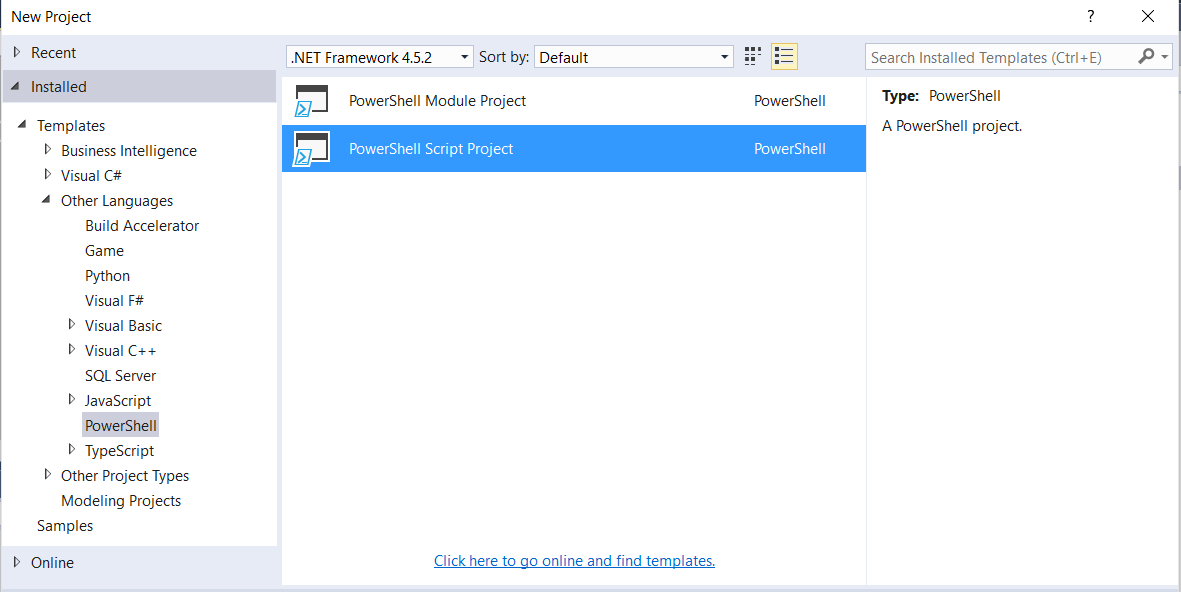This screenshot has width=1181, height=592.
Task: Select PowerShell in the templates tree
Action: pos(120,424)
